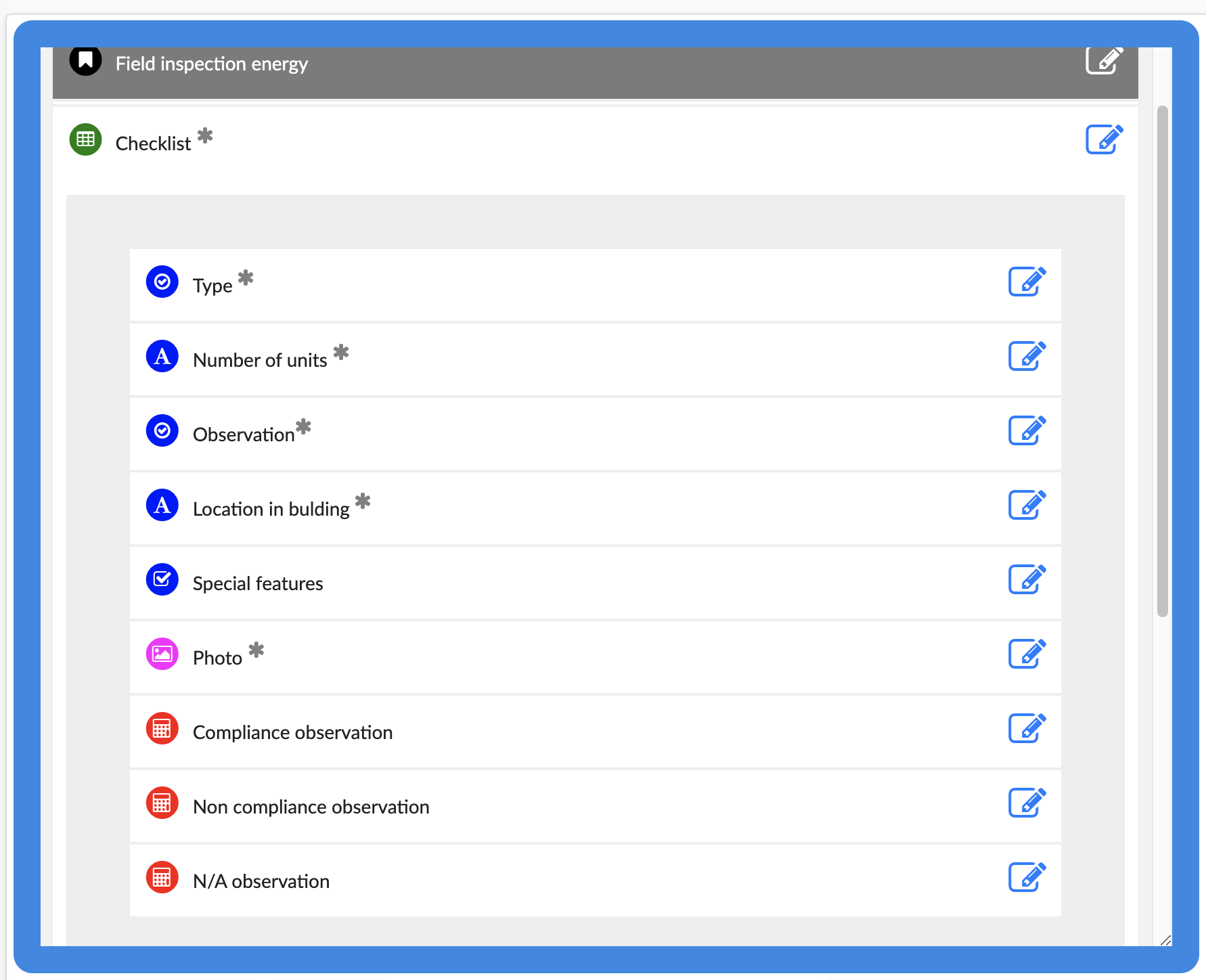Click the Checklist edit pencil icon

tap(1103, 139)
